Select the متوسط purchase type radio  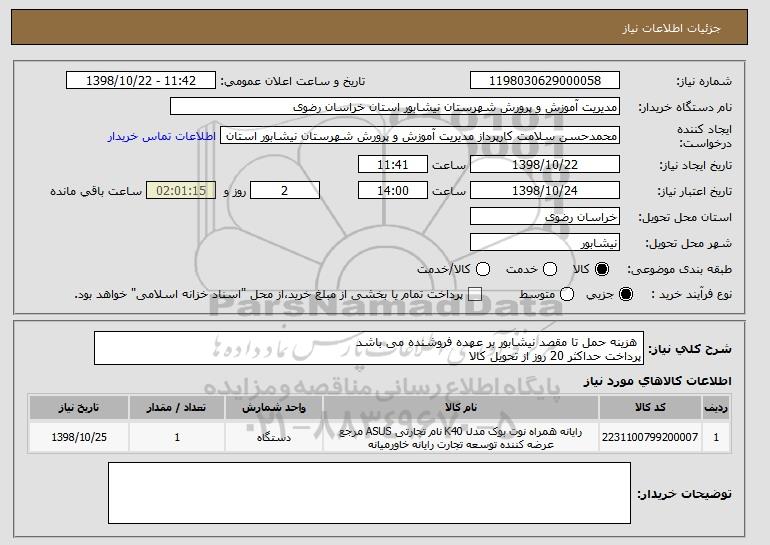click(567, 294)
